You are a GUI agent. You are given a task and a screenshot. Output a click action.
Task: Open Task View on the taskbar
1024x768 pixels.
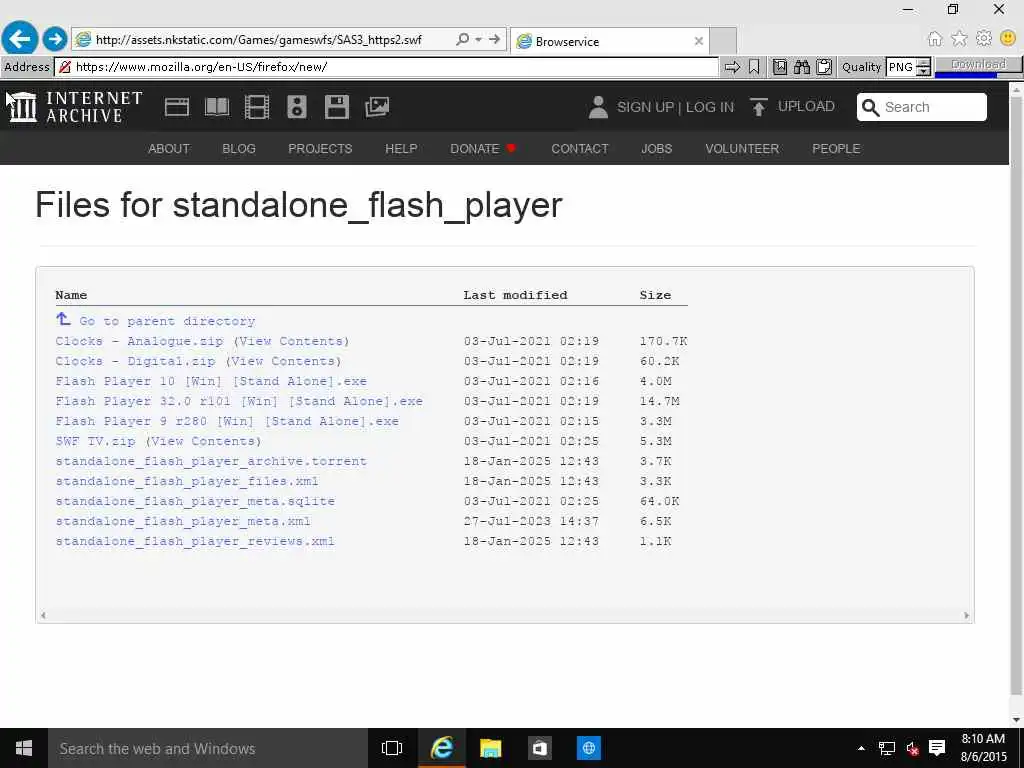(x=392, y=748)
